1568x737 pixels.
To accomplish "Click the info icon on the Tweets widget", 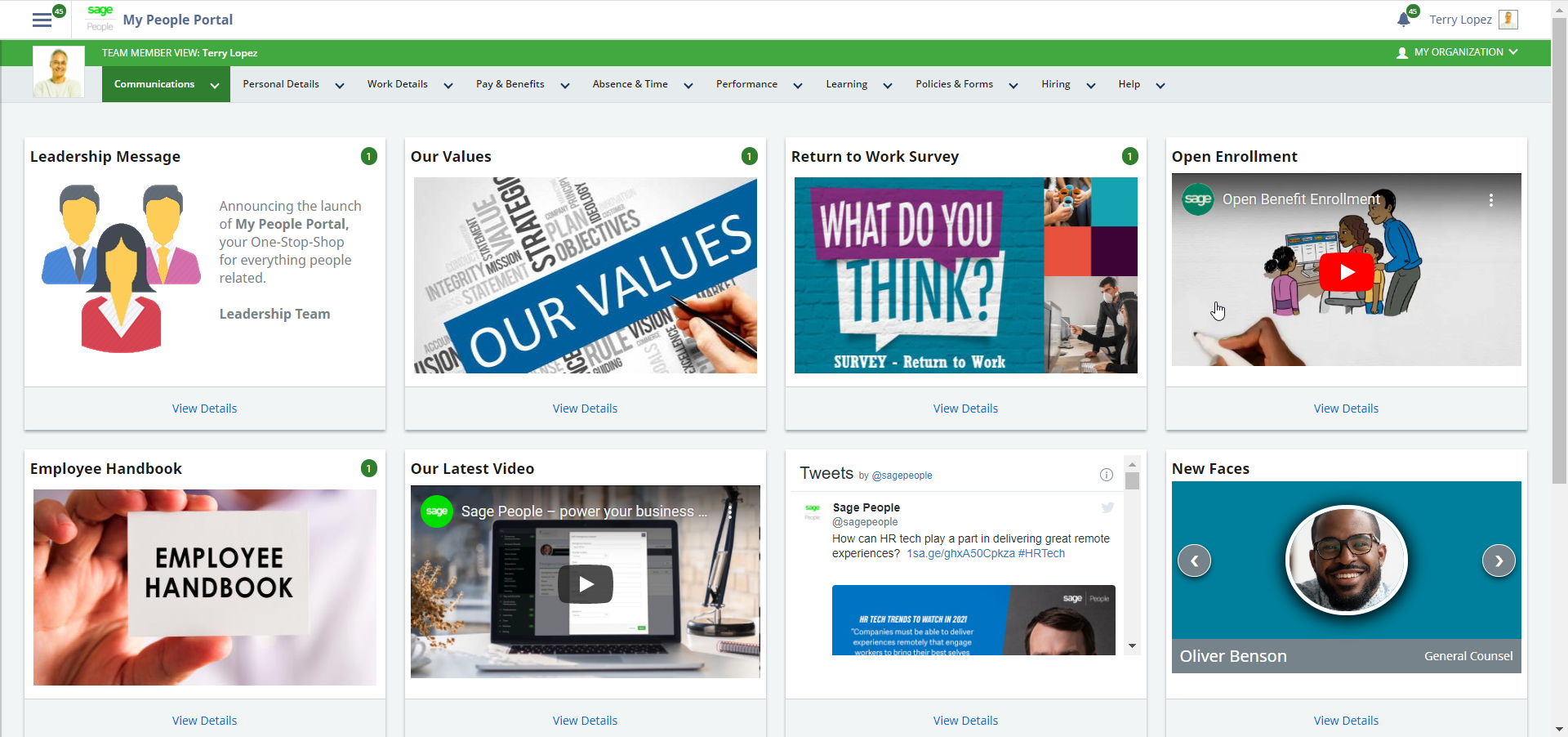I will [x=1107, y=475].
